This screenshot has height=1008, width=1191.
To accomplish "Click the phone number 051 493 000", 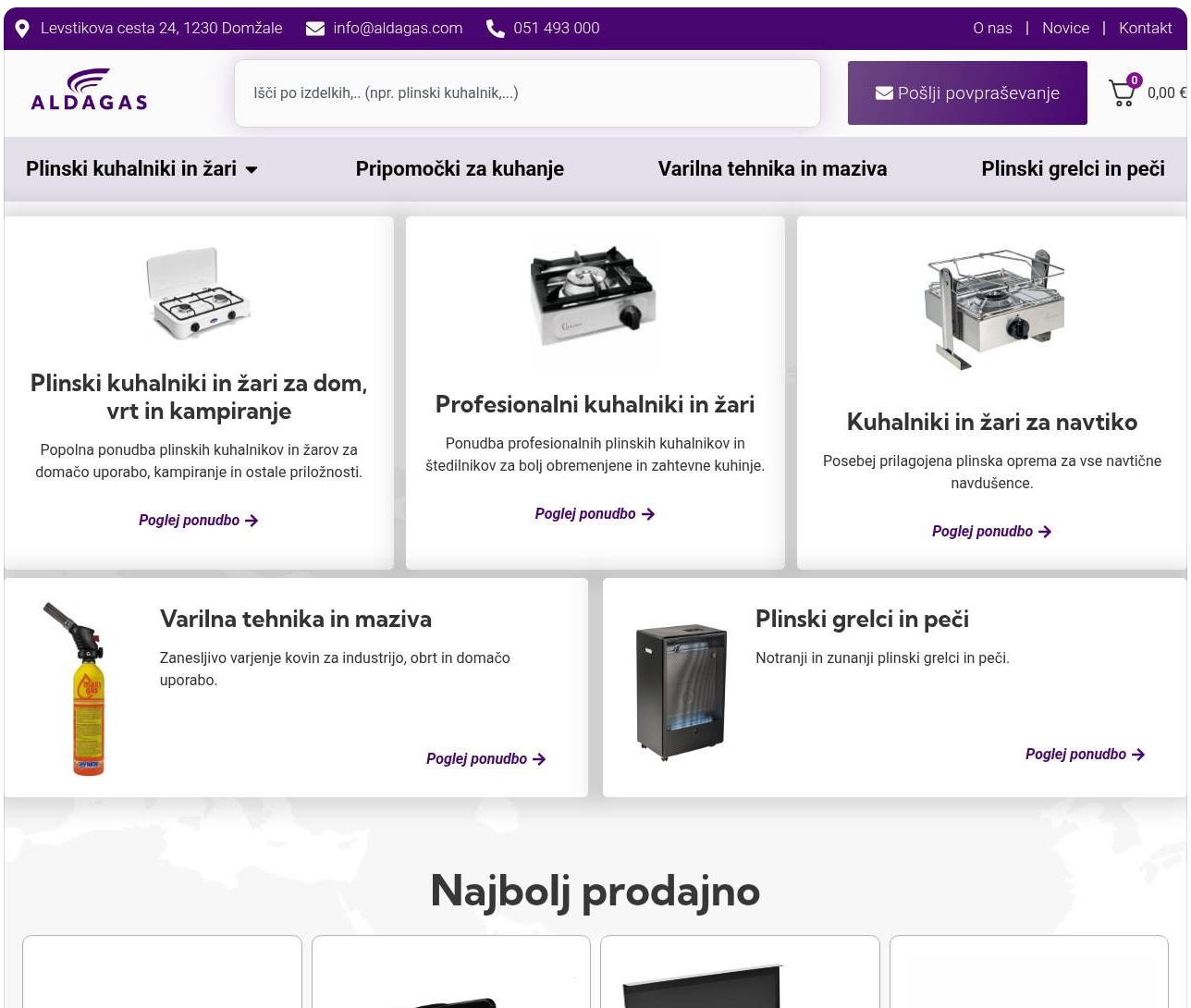I will click(557, 29).
